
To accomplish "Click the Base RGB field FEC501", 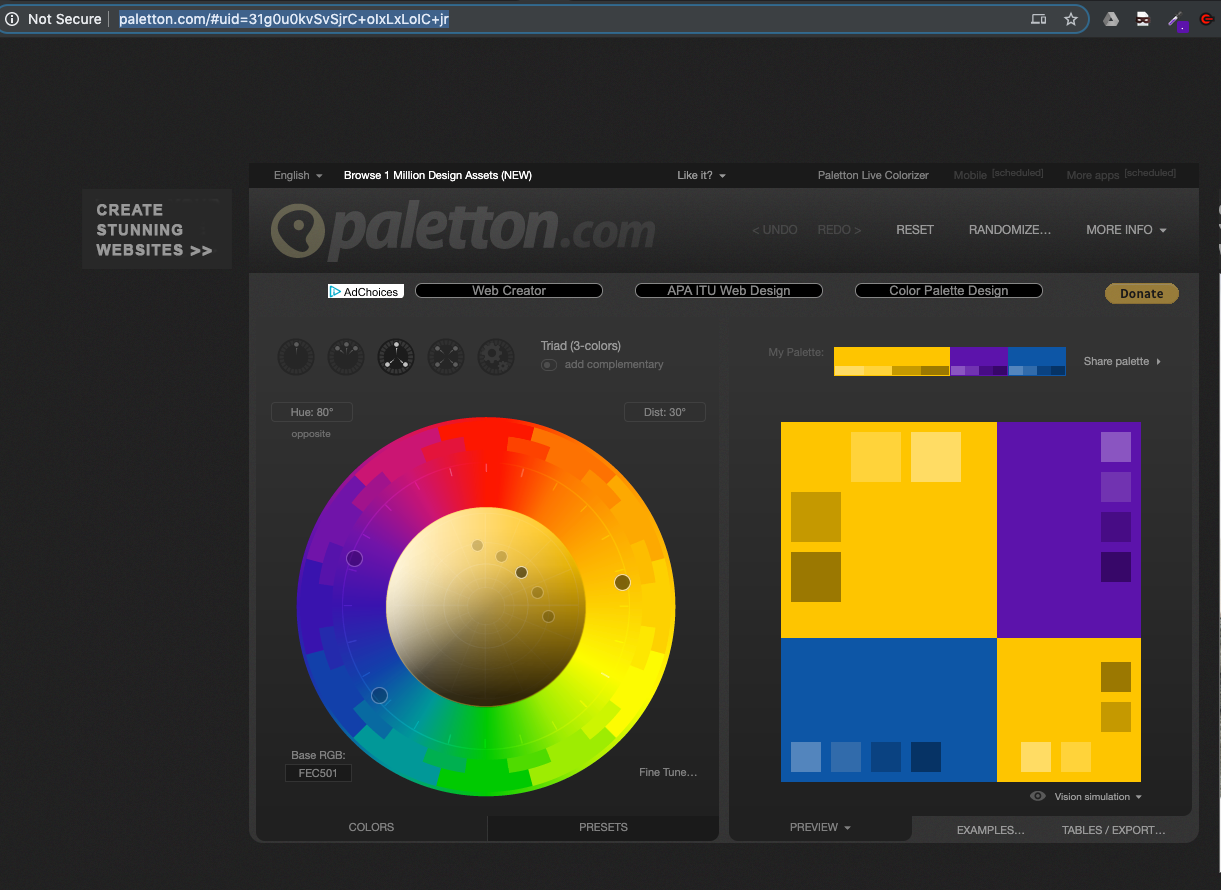I will [318, 773].
